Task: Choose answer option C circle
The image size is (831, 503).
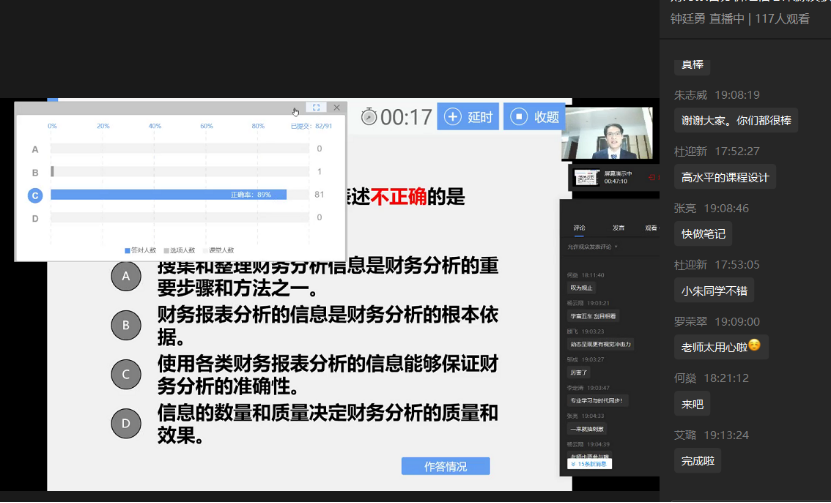Action: (126, 374)
